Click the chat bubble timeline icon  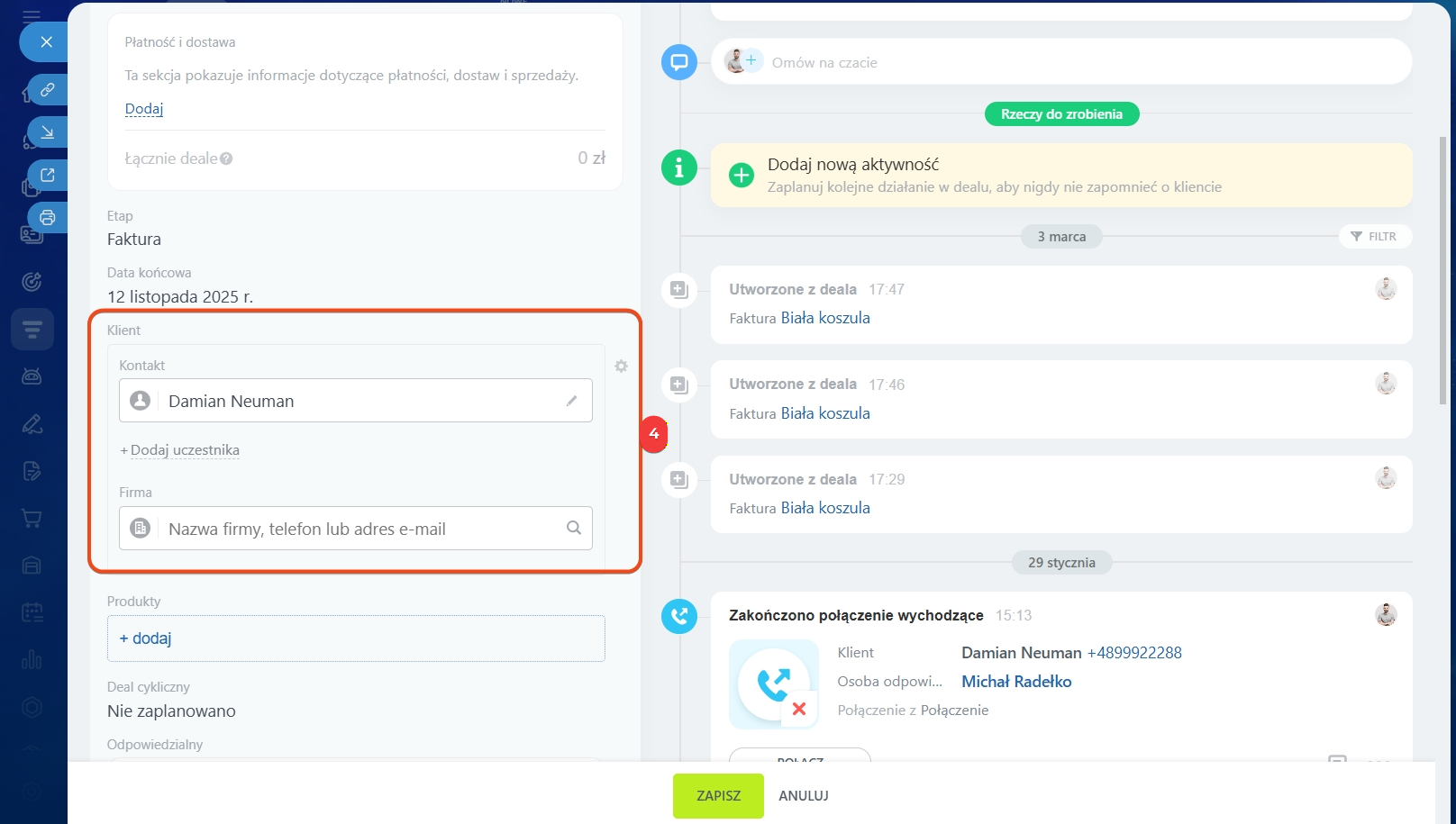(678, 62)
